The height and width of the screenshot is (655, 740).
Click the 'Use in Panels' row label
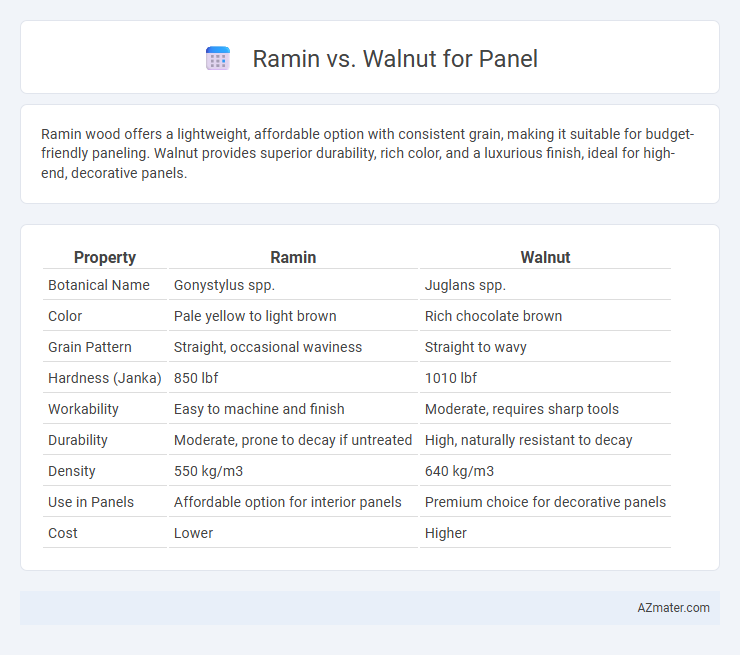point(91,502)
